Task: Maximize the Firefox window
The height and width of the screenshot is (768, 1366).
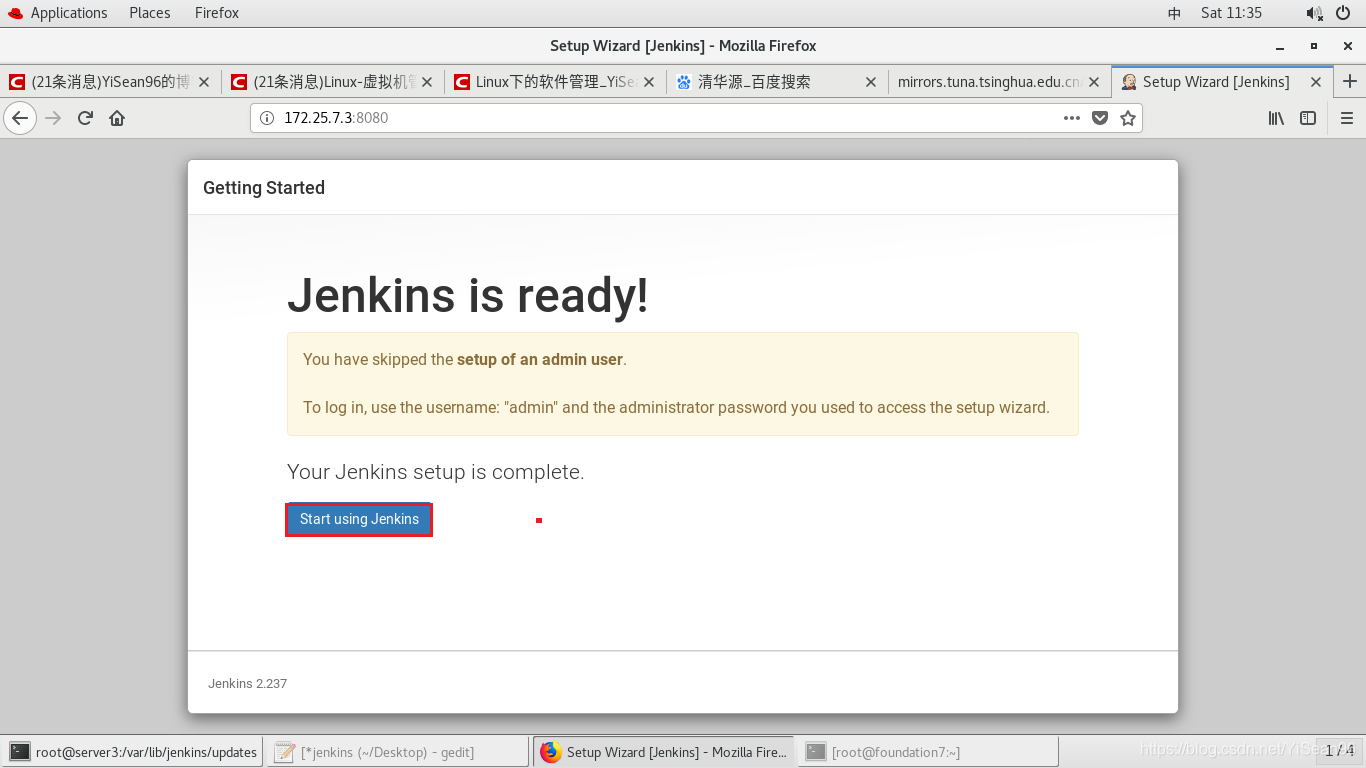Action: [1314, 46]
